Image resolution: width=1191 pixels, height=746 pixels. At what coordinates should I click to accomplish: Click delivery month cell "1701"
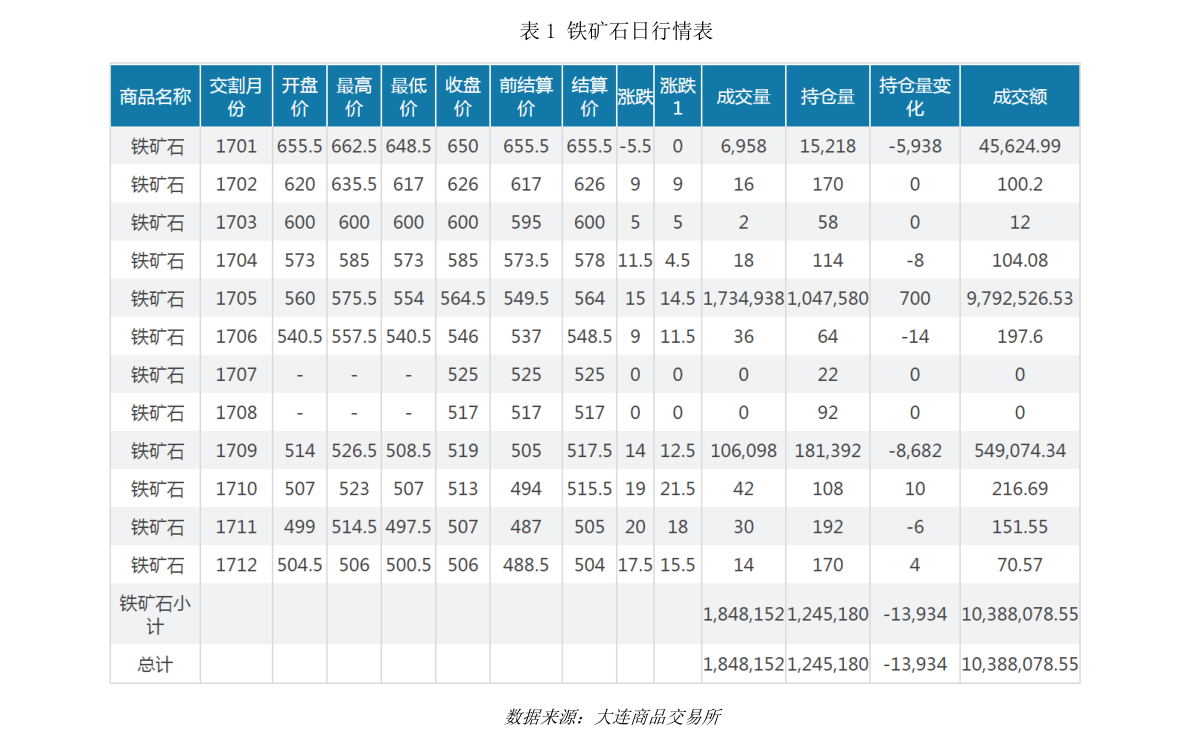[236, 146]
